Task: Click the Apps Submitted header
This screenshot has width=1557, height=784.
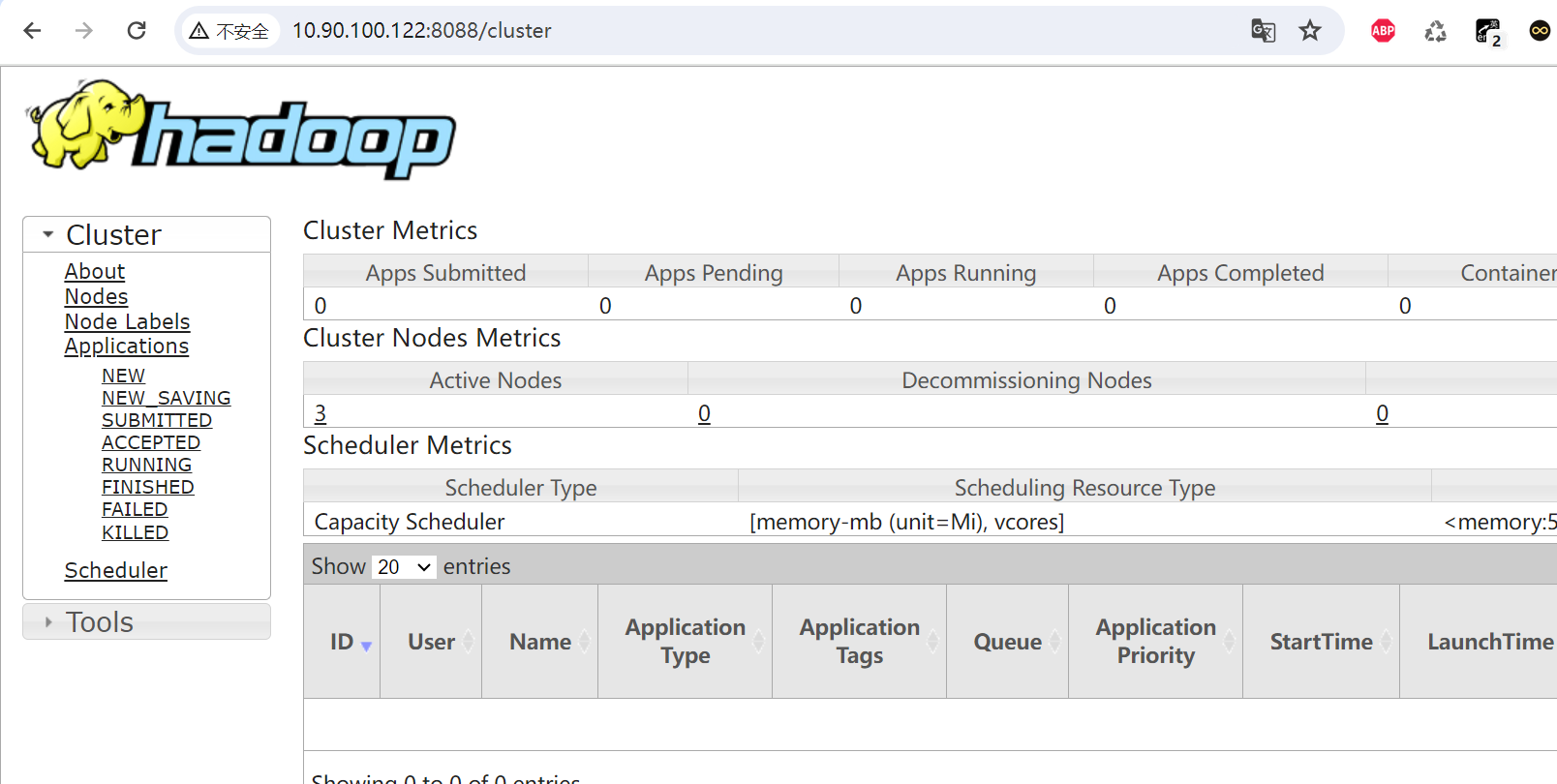Action: [x=446, y=273]
